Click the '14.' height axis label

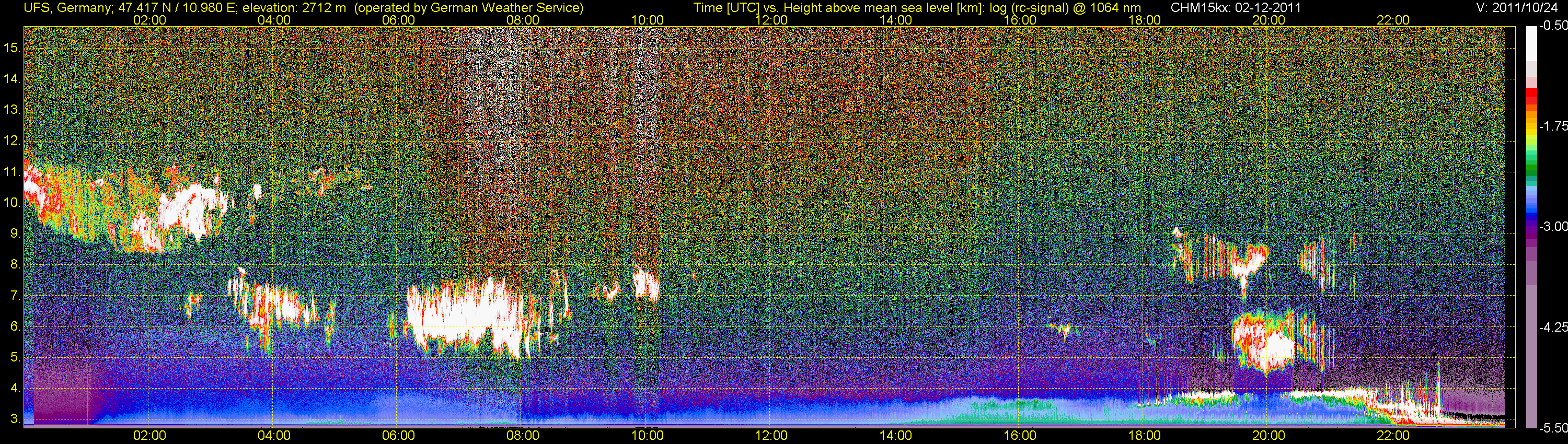[12, 79]
